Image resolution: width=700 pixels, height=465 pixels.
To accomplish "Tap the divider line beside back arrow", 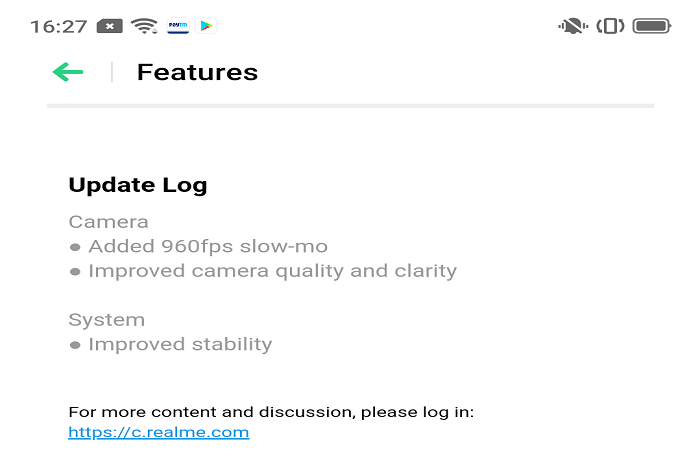I will point(112,72).
